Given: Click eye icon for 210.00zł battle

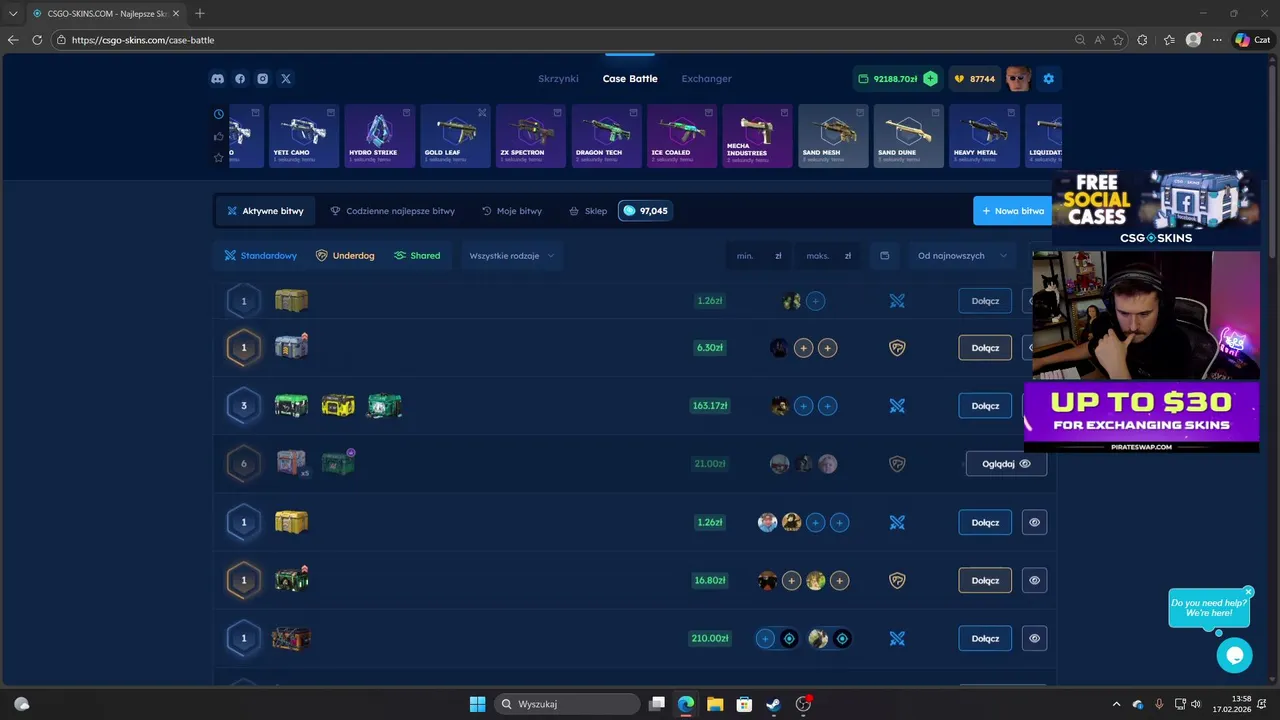Looking at the screenshot, I should (x=1035, y=638).
